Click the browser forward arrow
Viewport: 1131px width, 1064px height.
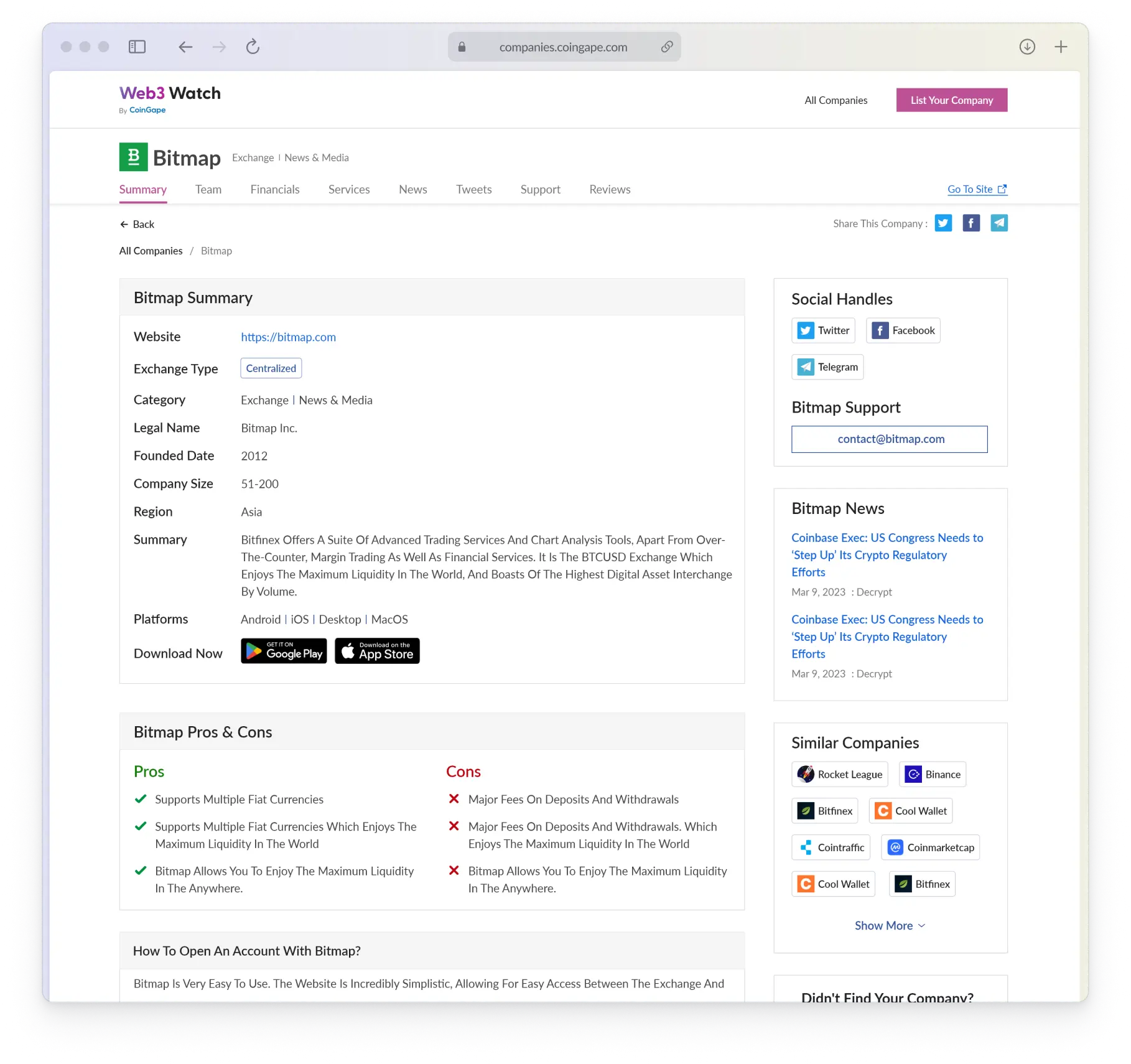click(x=219, y=47)
